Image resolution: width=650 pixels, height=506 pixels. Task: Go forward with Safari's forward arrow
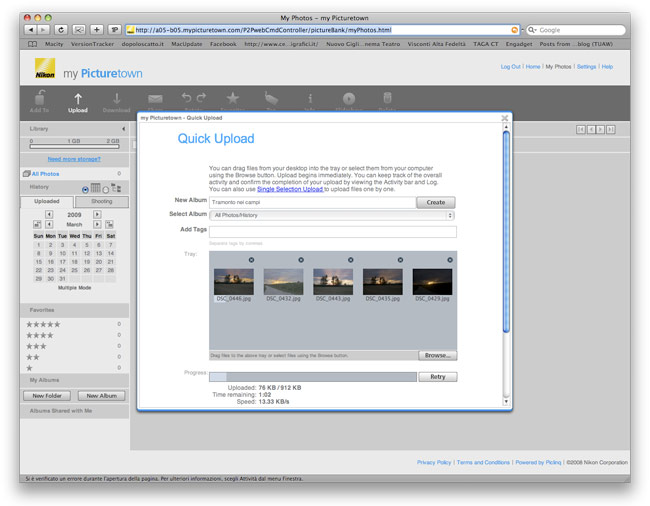43,30
